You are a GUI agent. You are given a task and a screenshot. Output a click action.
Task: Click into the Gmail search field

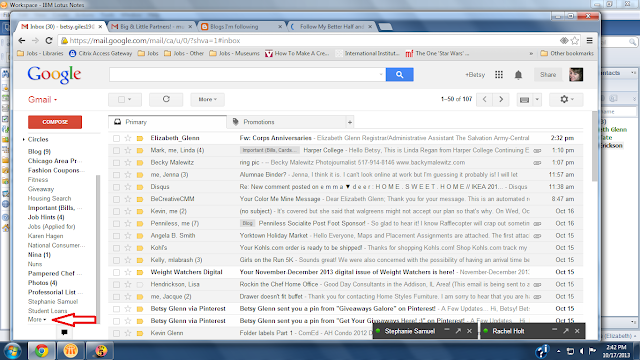[245, 75]
